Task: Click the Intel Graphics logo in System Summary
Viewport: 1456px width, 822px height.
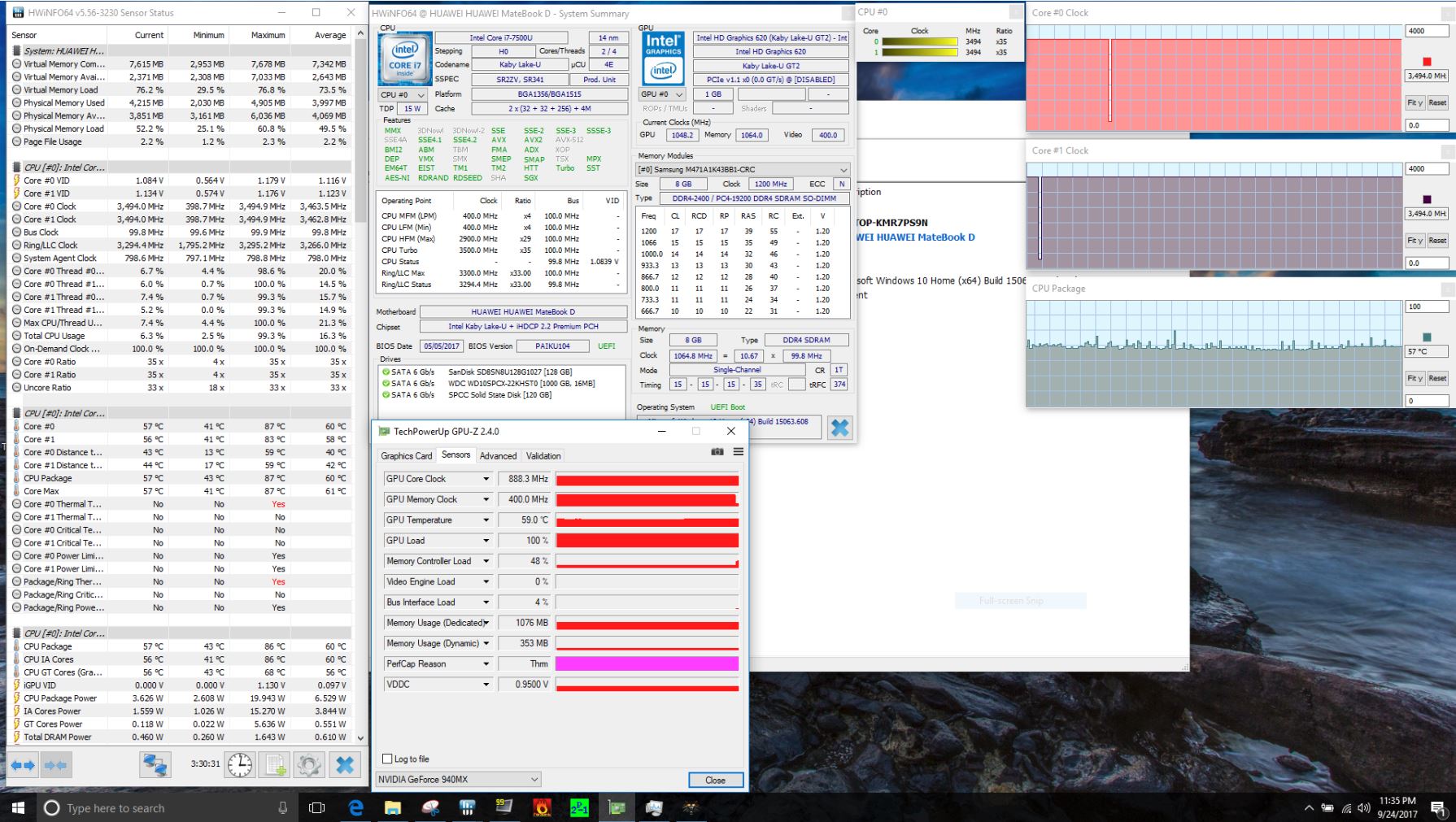Action: [x=663, y=59]
